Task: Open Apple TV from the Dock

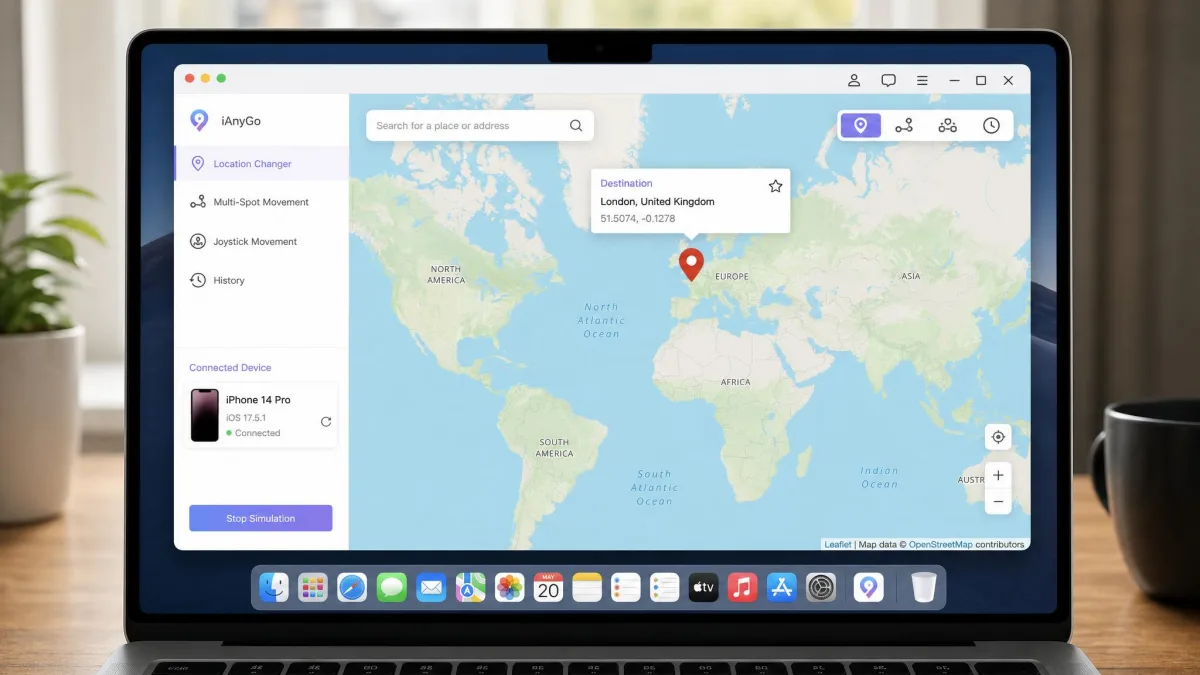Action: click(704, 588)
